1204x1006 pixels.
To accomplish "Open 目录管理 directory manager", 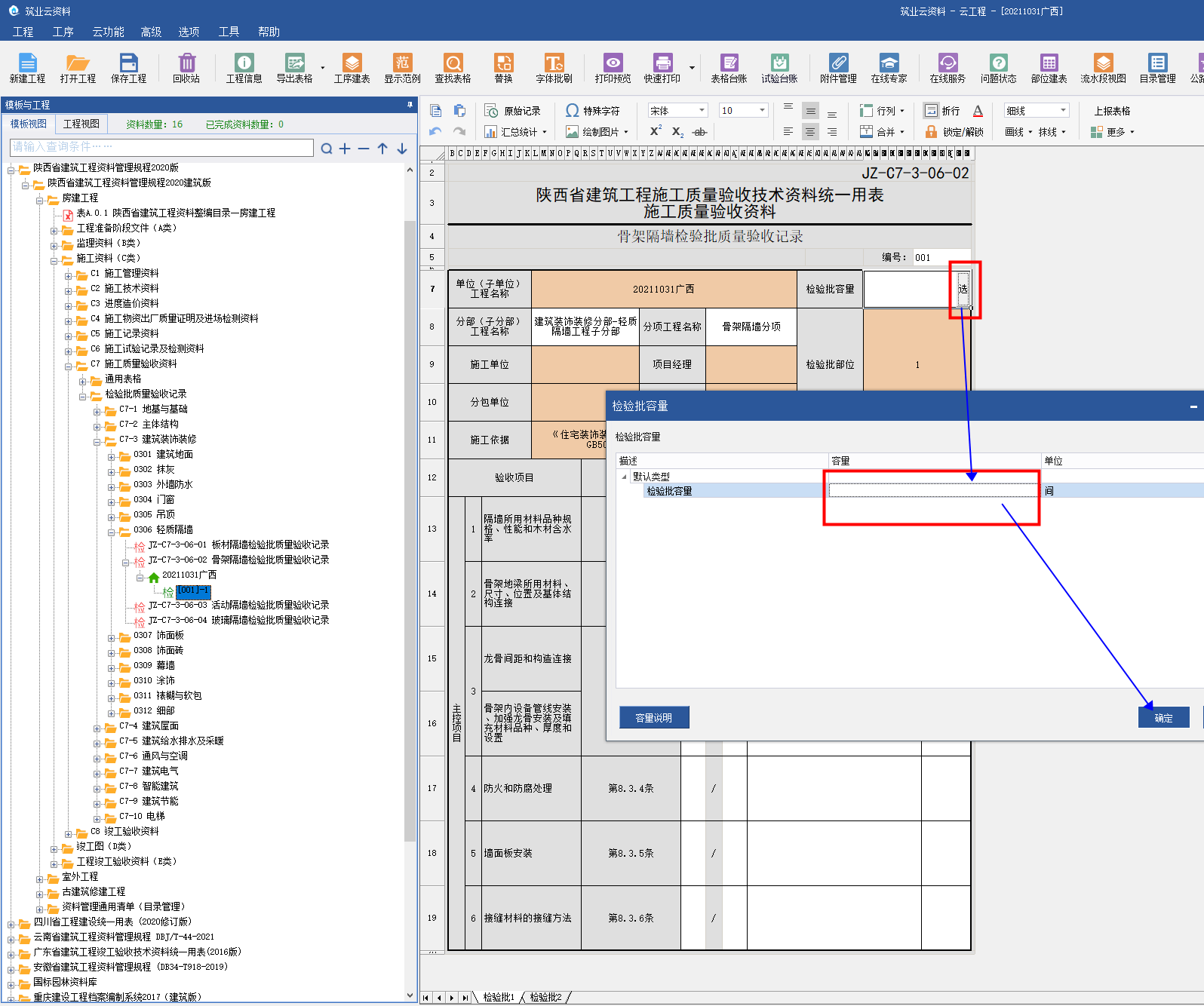I will (1157, 68).
